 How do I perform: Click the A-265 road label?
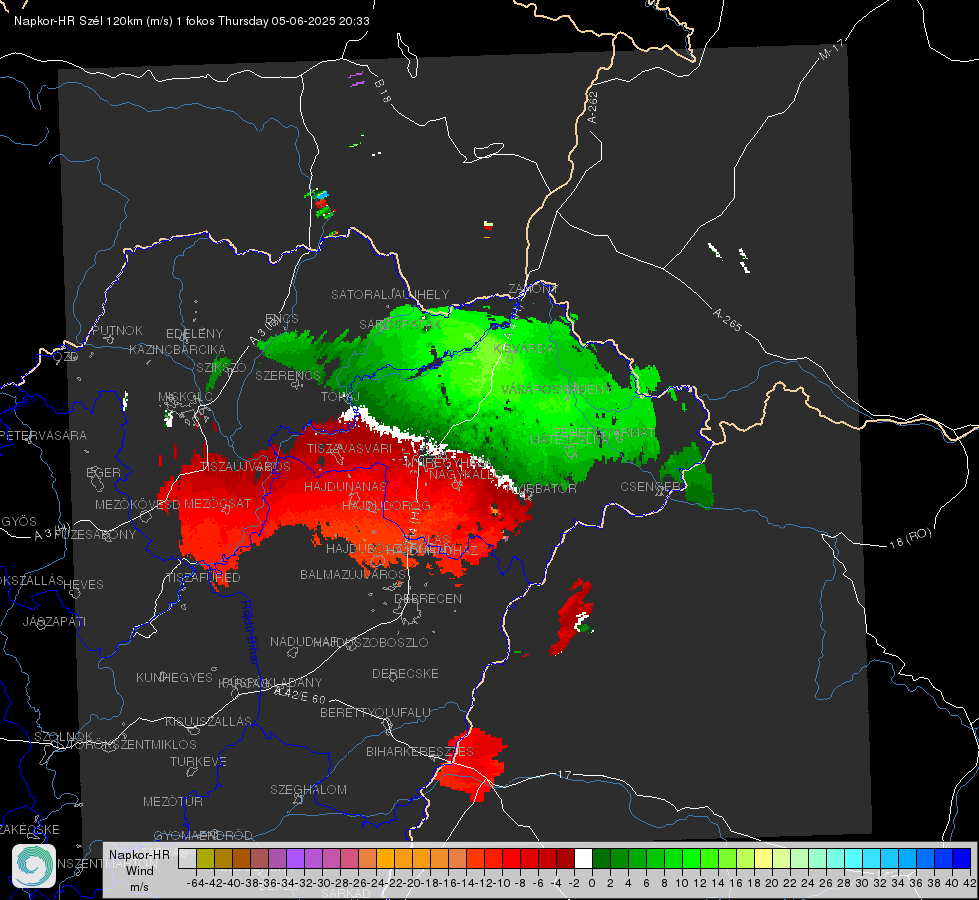coord(727,319)
